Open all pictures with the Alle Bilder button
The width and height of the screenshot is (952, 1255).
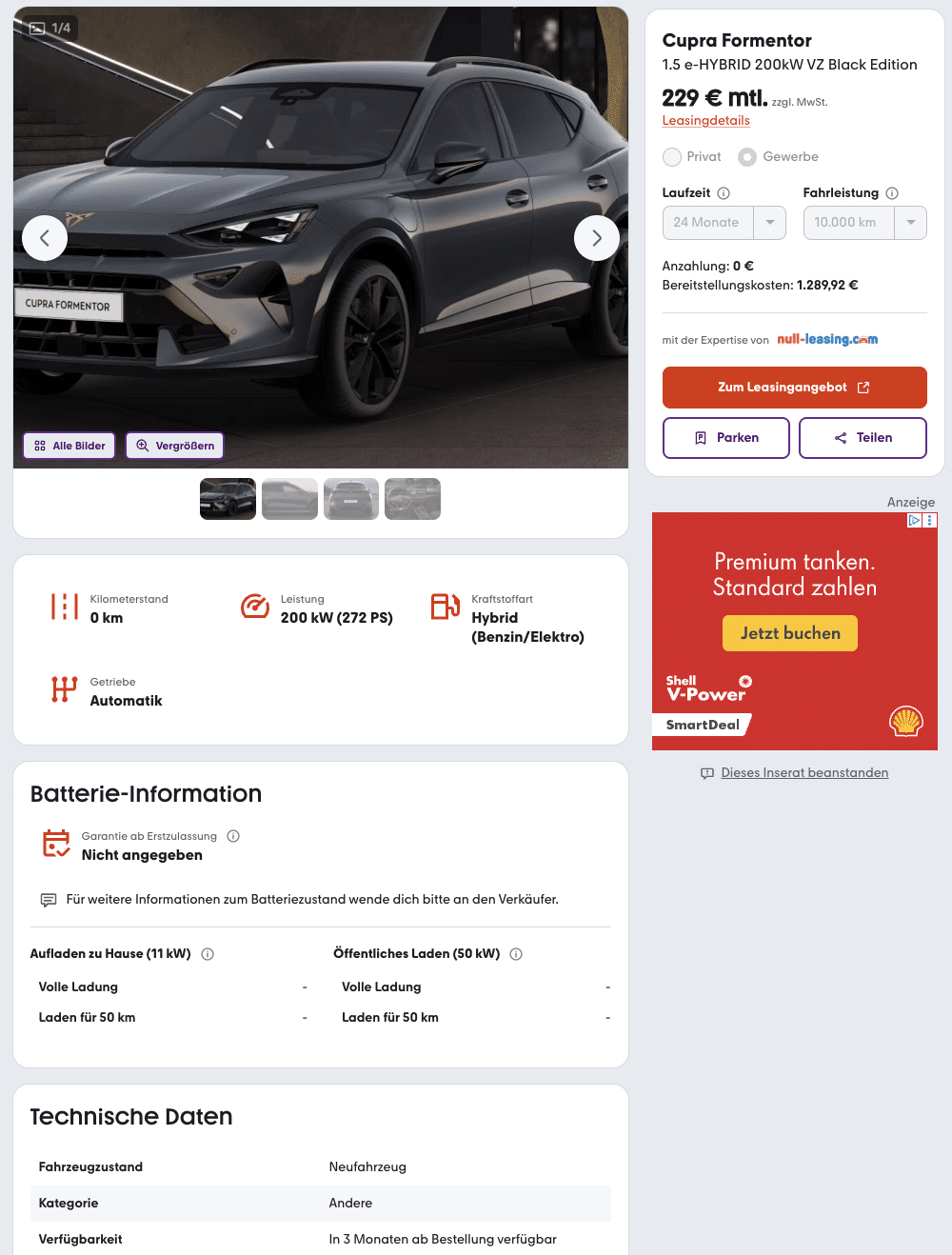coord(69,446)
